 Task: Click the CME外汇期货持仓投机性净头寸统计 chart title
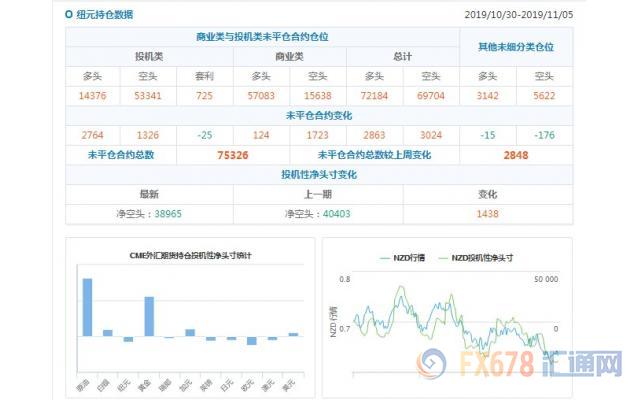tap(190, 256)
